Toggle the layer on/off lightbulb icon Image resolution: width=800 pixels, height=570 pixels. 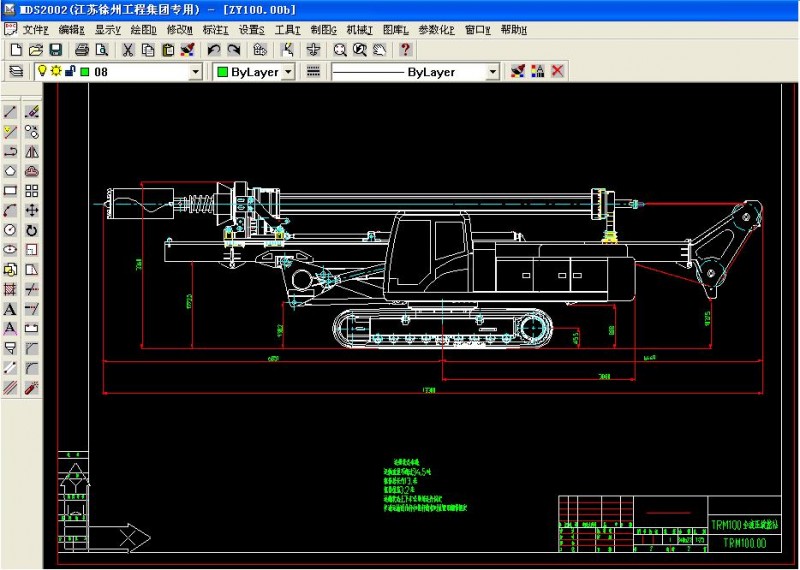coord(42,72)
